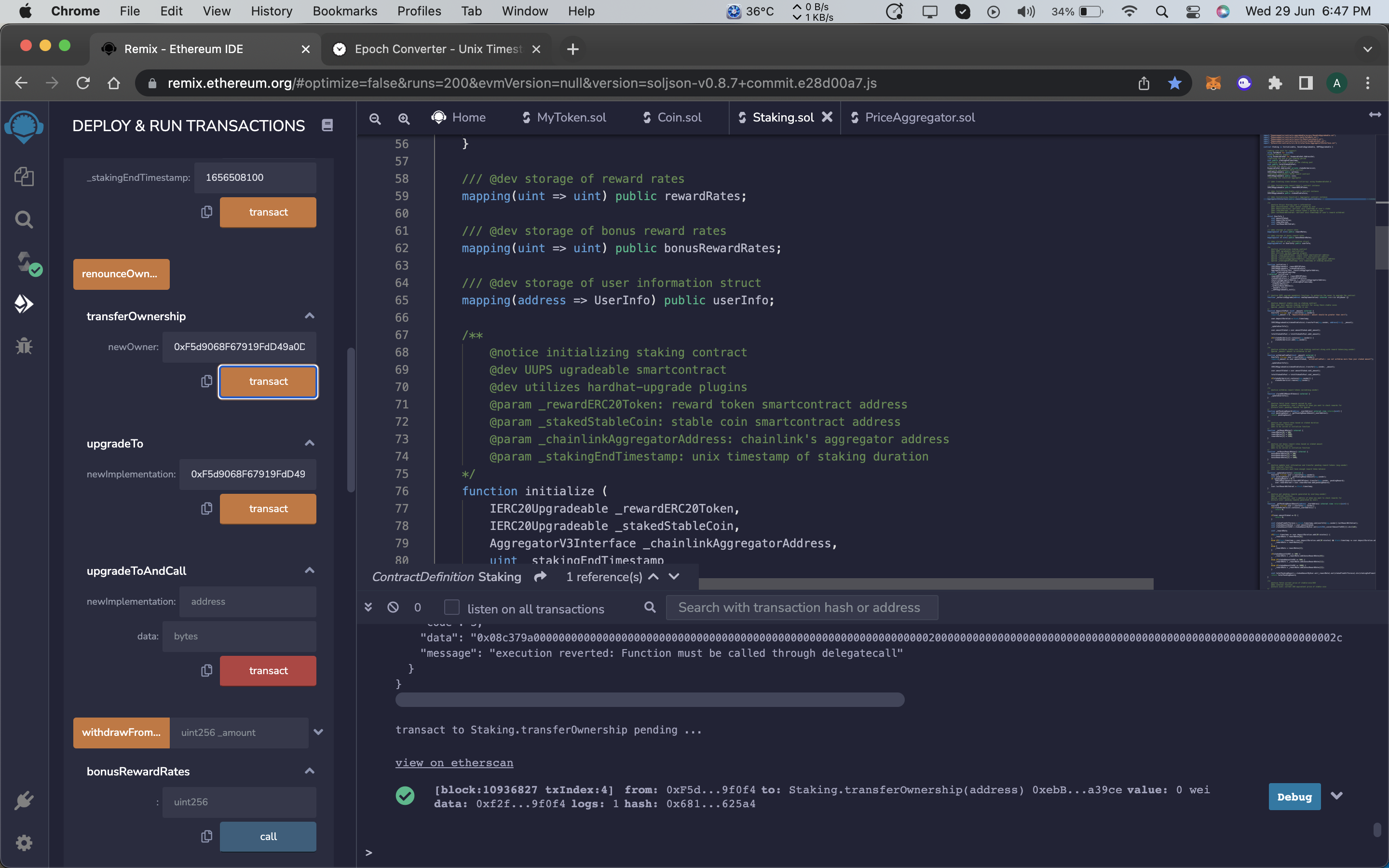This screenshot has width=1389, height=868.
Task: Copy the upgradeTo calldata
Action: coord(206,509)
